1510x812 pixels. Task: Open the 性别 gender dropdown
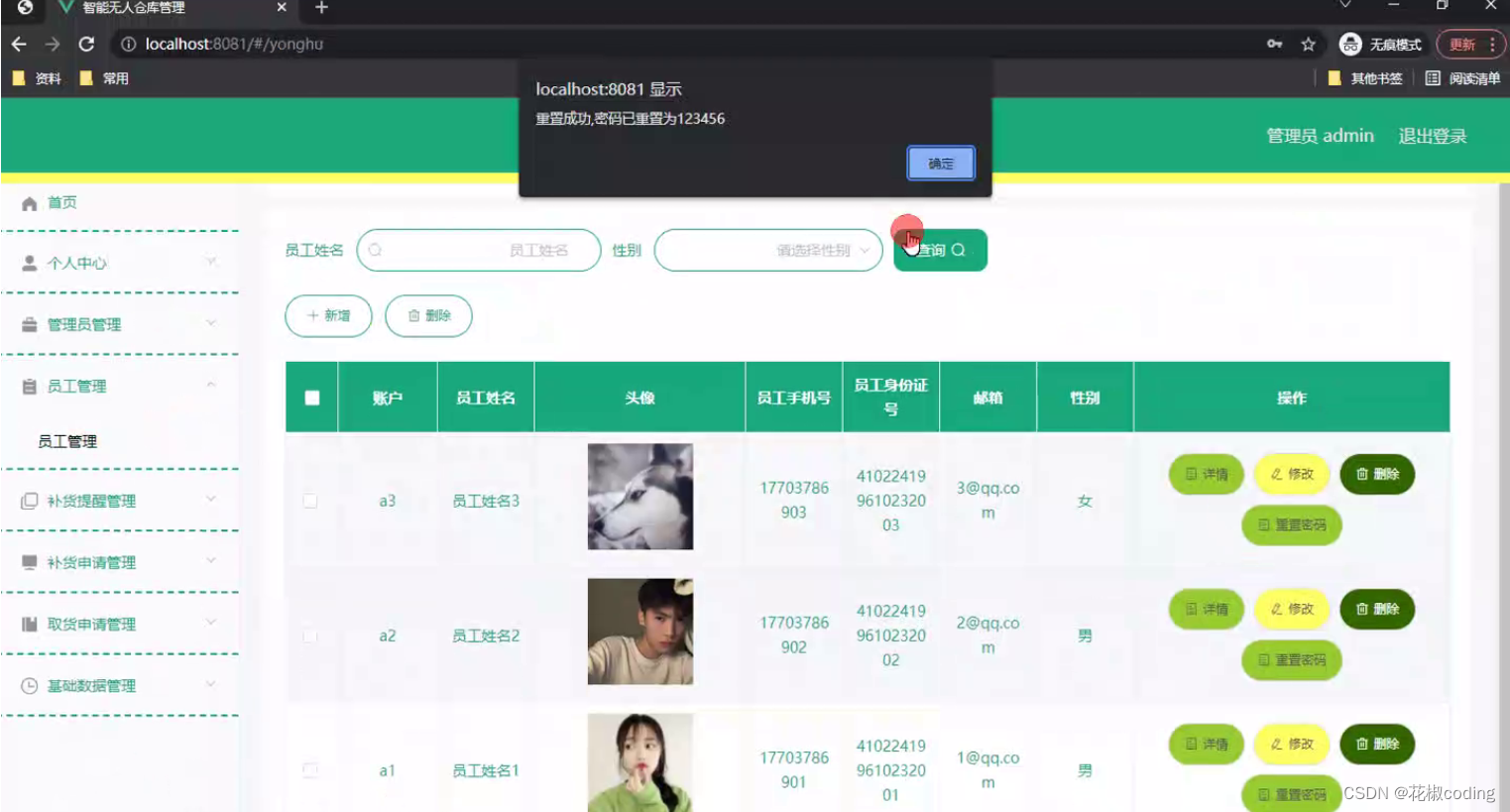click(768, 250)
